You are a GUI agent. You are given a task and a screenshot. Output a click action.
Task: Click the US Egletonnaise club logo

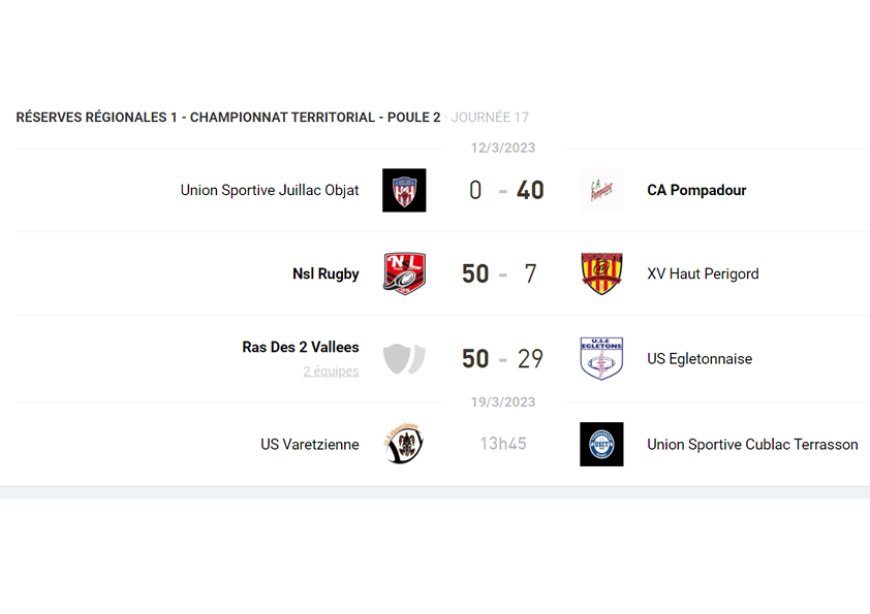(x=601, y=358)
